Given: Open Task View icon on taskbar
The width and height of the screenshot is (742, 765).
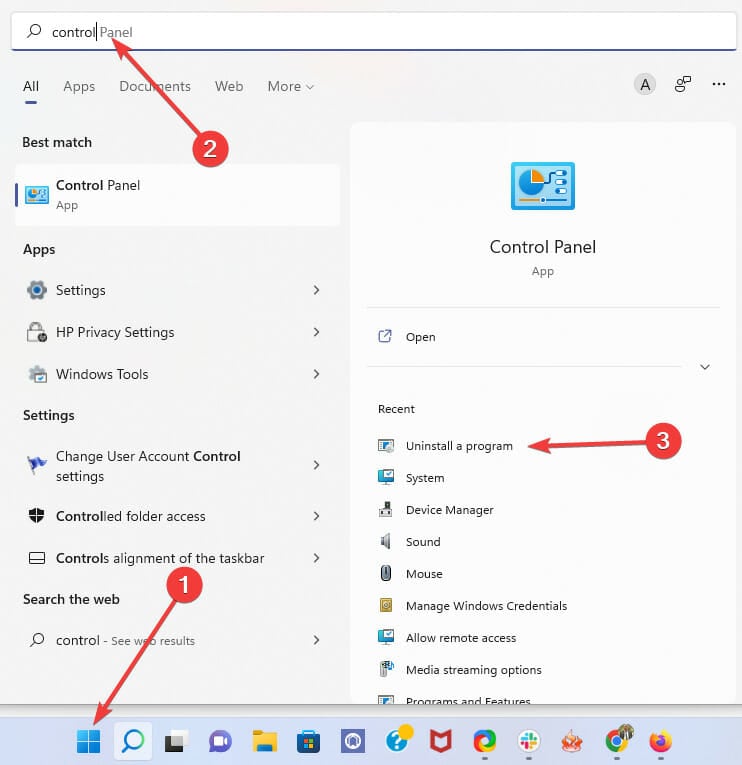Looking at the screenshot, I should coord(176,741).
